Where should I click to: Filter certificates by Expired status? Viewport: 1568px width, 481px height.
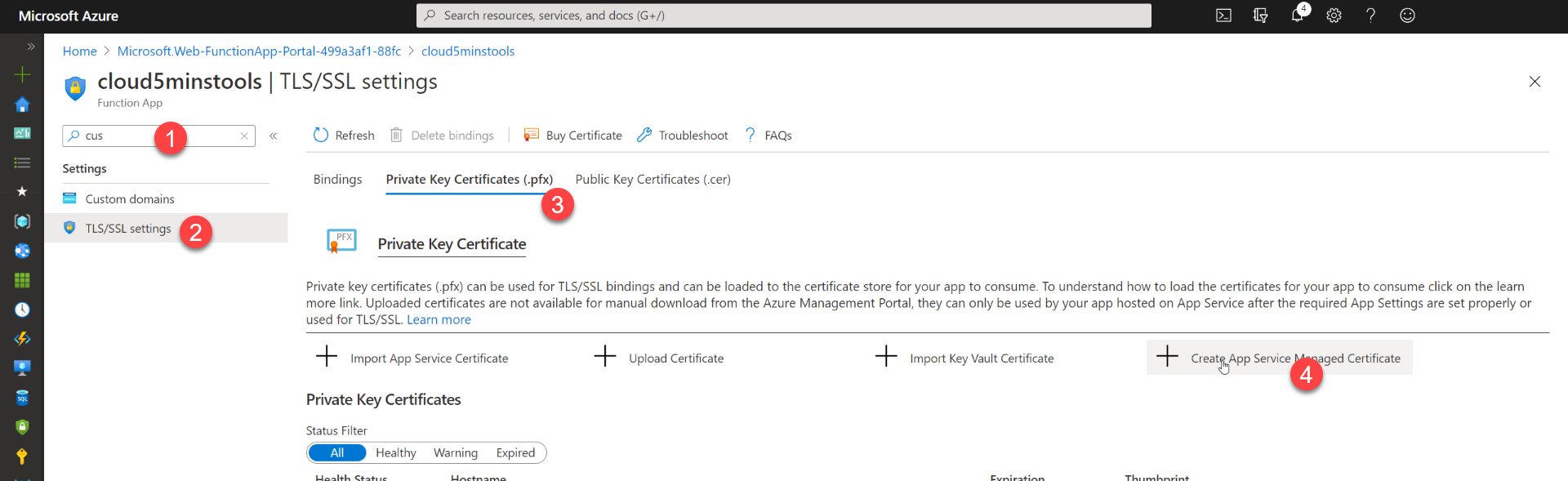coord(515,452)
